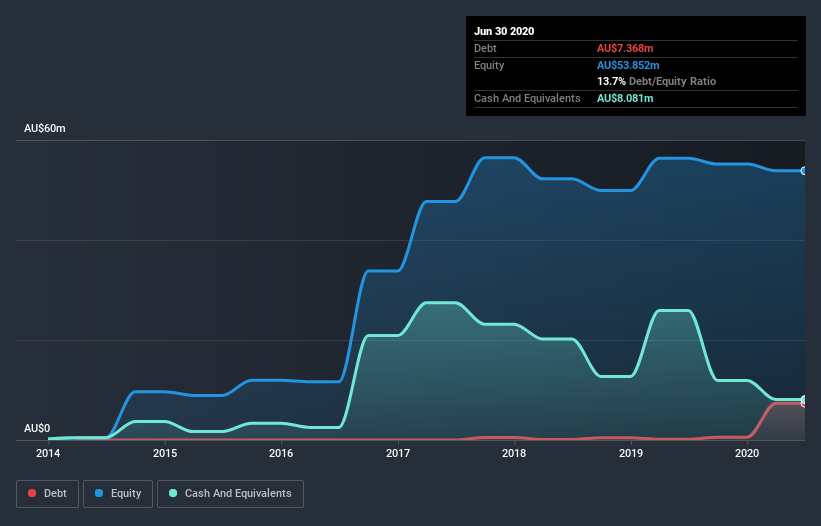Click the Cash And Equivalents endpoint marker
This screenshot has height=526, width=821.
[804, 399]
